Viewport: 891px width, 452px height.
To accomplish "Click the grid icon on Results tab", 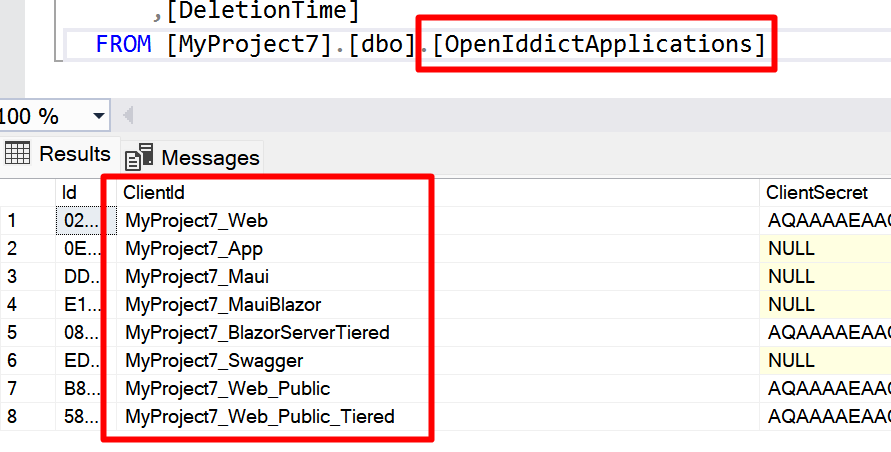I will [17, 154].
